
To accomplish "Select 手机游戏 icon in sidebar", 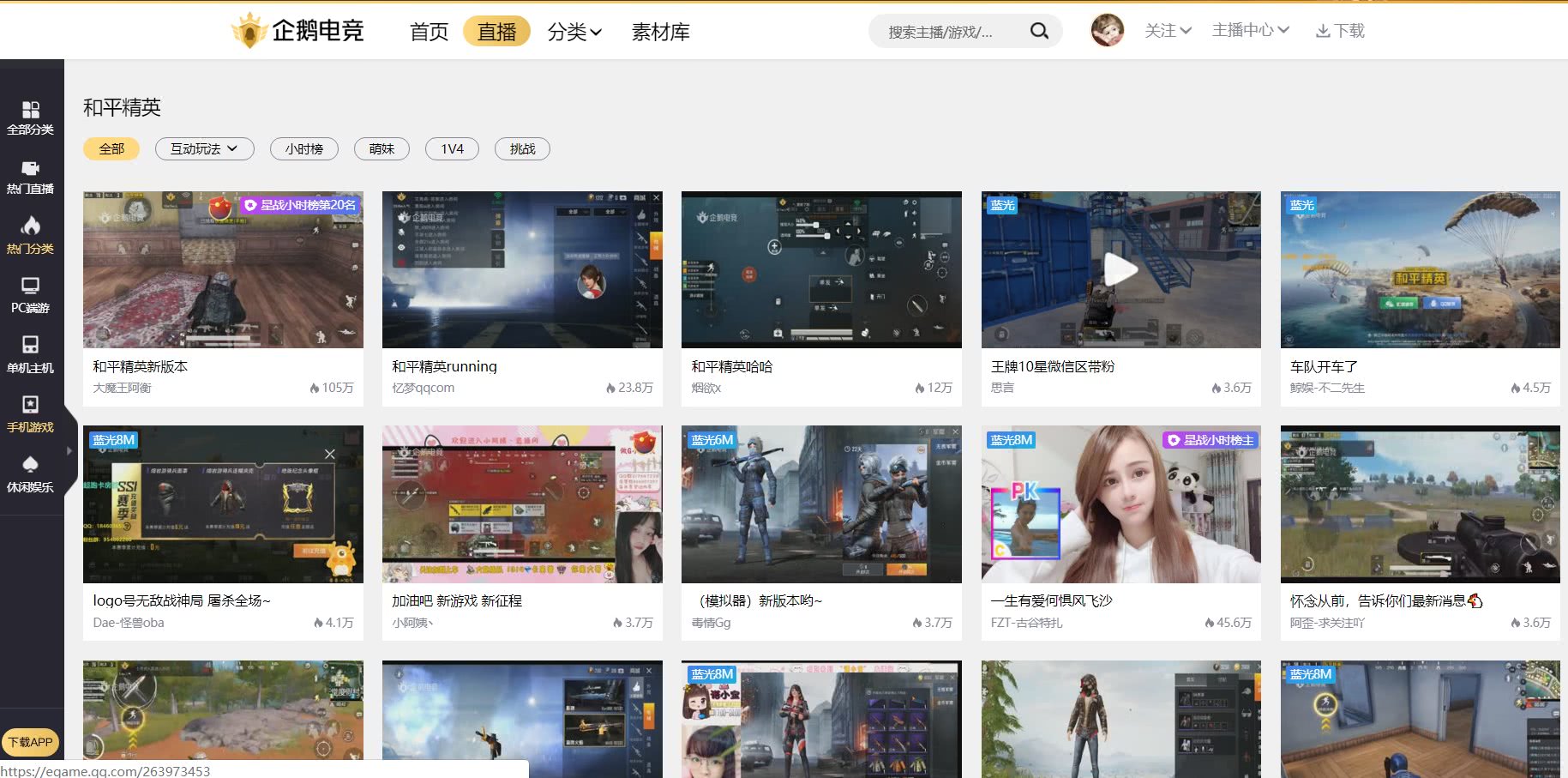I will coord(30,405).
